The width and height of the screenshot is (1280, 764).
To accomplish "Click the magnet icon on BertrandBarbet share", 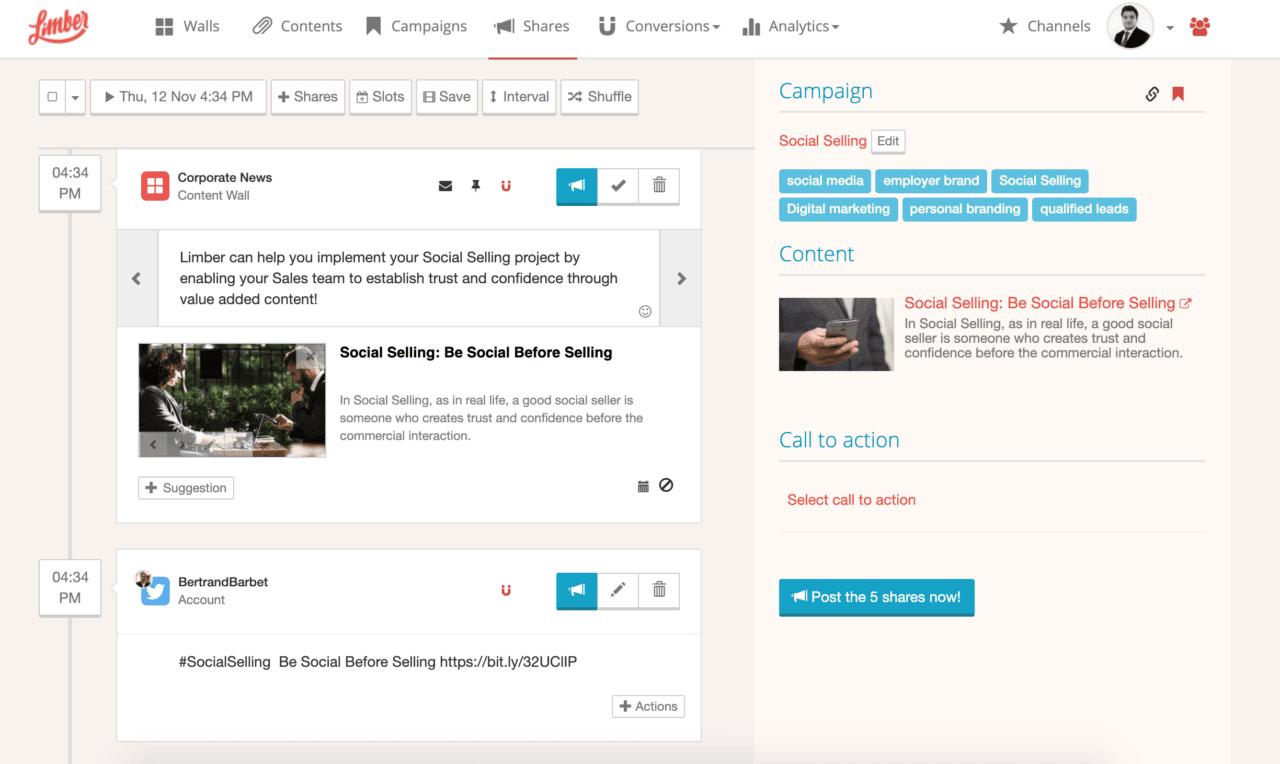I will (506, 590).
